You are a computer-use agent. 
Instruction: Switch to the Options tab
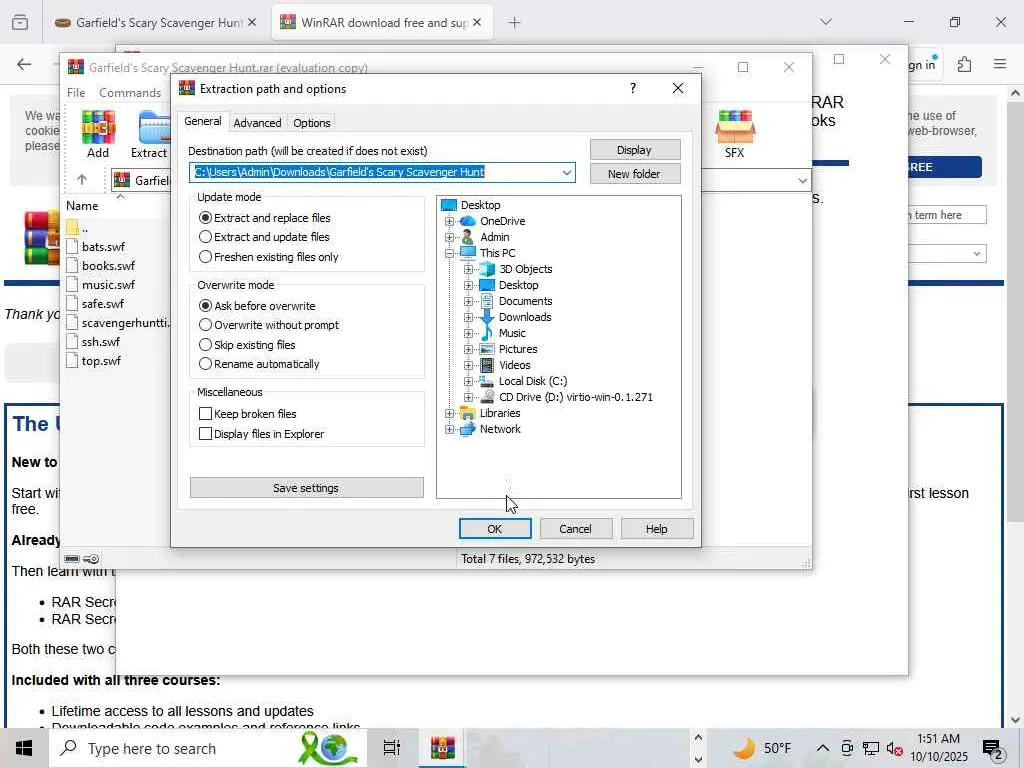click(312, 123)
